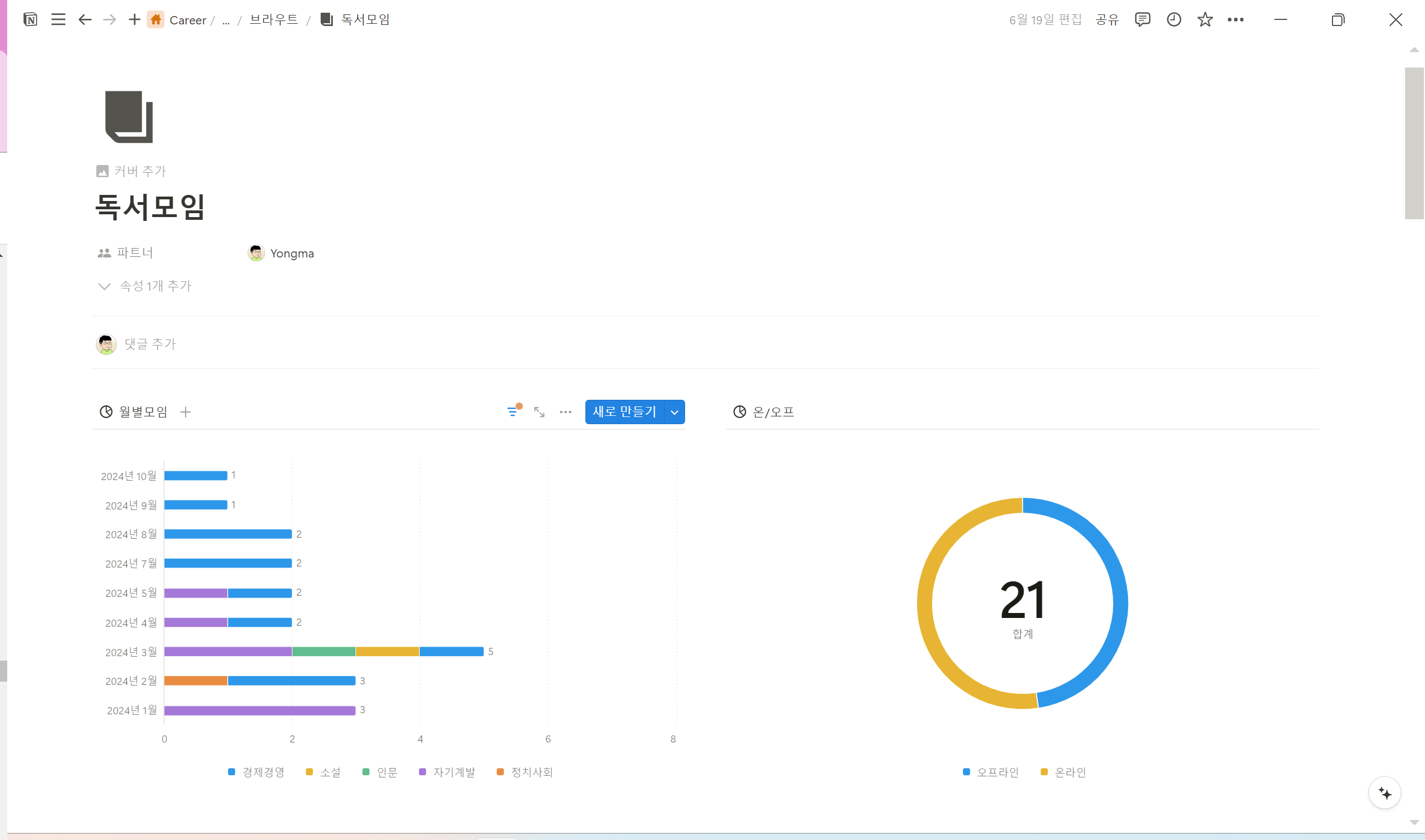Viewport: 1425px width, 840px height.
Task: Open the page history clock icon
Action: point(1174,20)
